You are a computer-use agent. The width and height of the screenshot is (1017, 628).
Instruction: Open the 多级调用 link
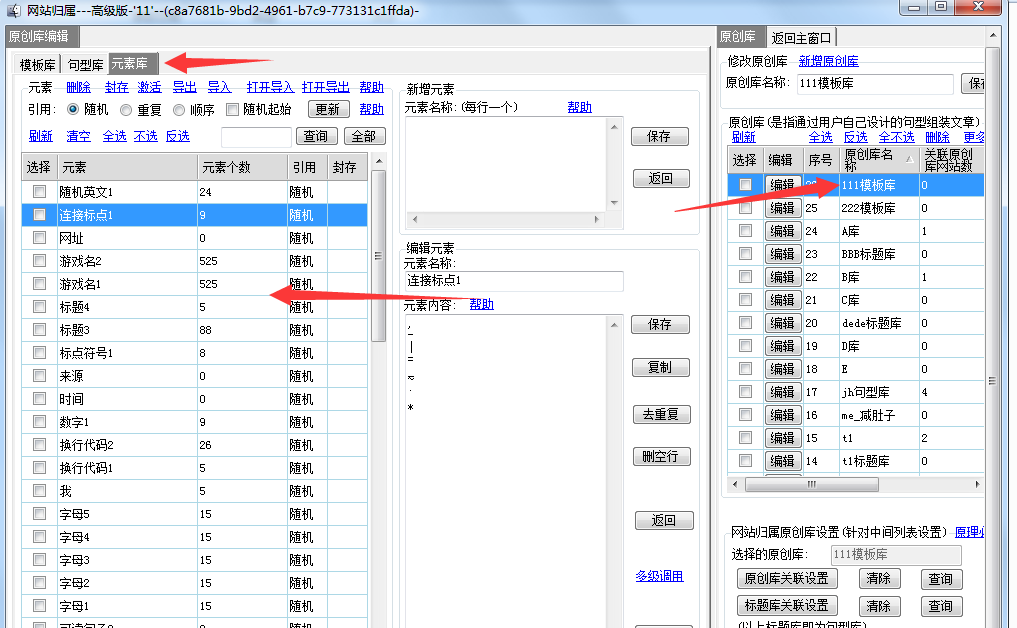[x=659, y=576]
